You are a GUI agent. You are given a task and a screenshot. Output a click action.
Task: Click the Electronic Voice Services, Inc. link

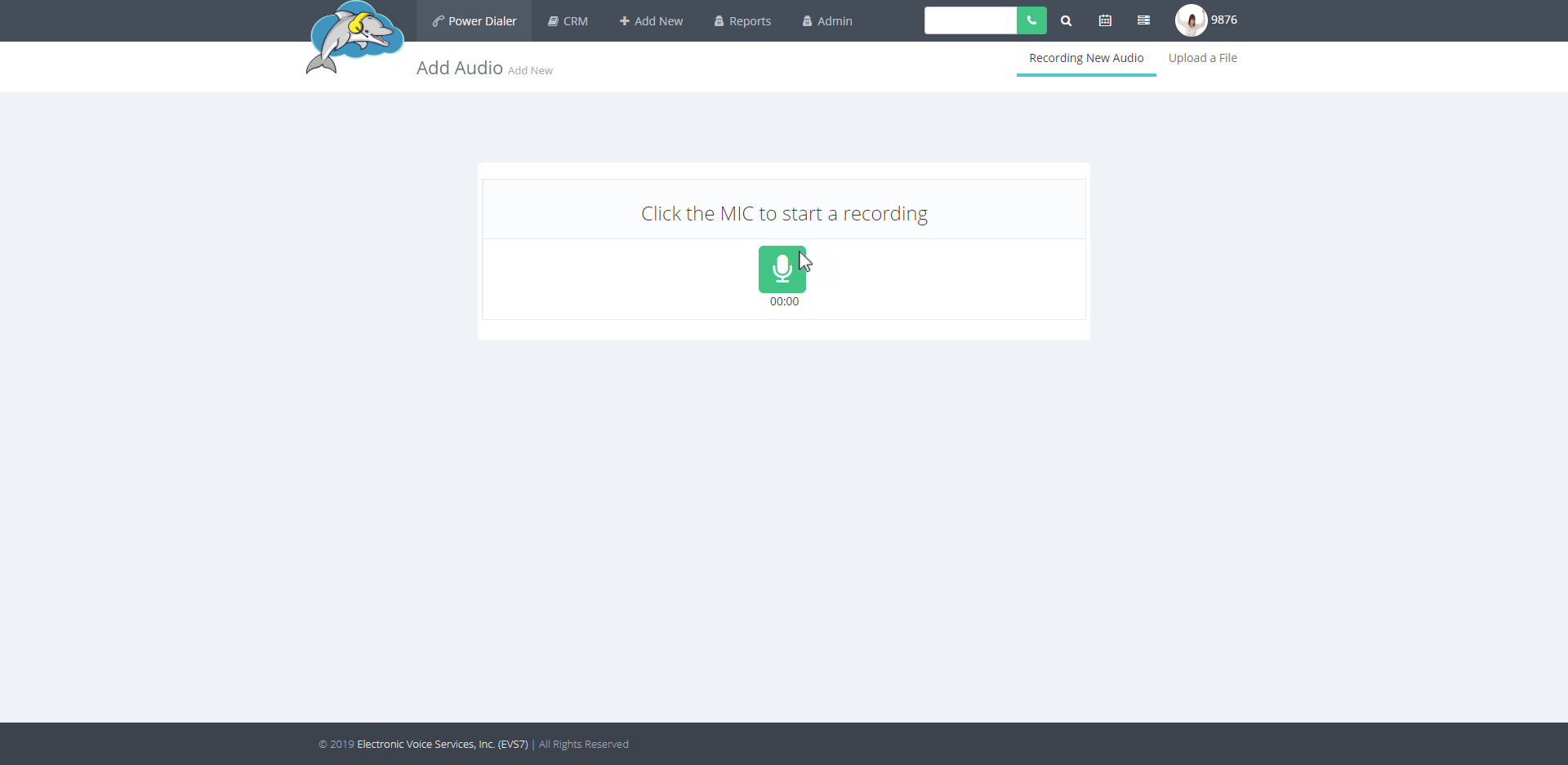coord(443,745)
